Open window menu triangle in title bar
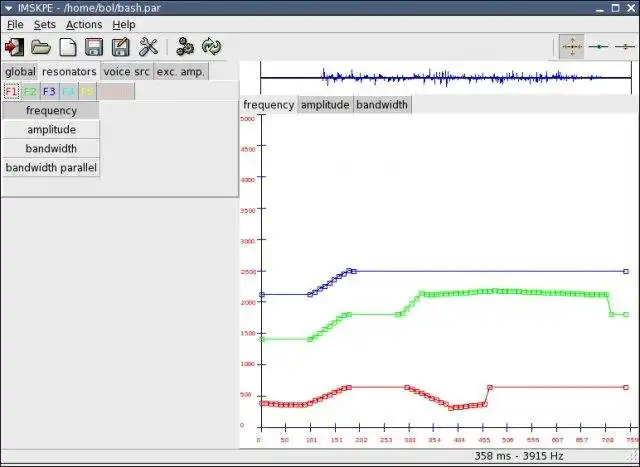The image size is (640, 467). click(8, 8)
